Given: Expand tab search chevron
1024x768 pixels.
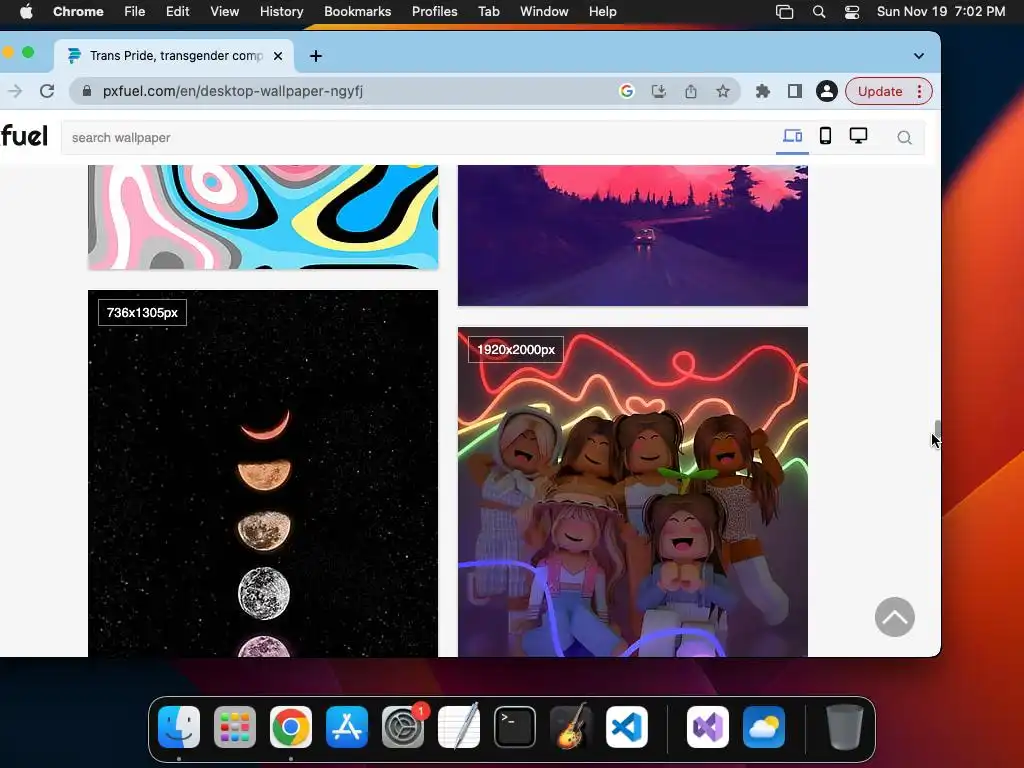Looking at the screenshot, I should tap(919, 56).
